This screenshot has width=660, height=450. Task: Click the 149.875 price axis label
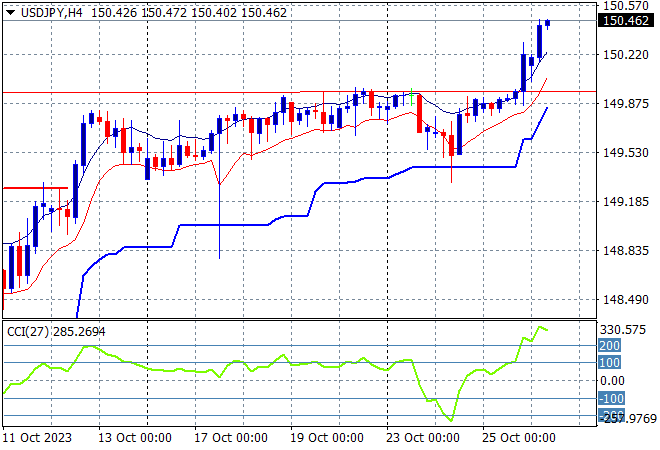(x=626, y=103)
